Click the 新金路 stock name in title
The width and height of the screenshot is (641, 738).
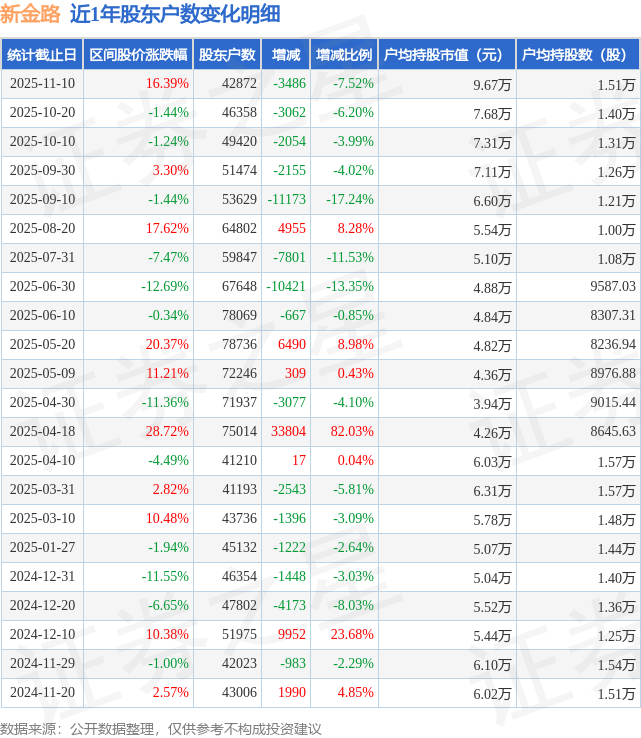tap(31, 14)
